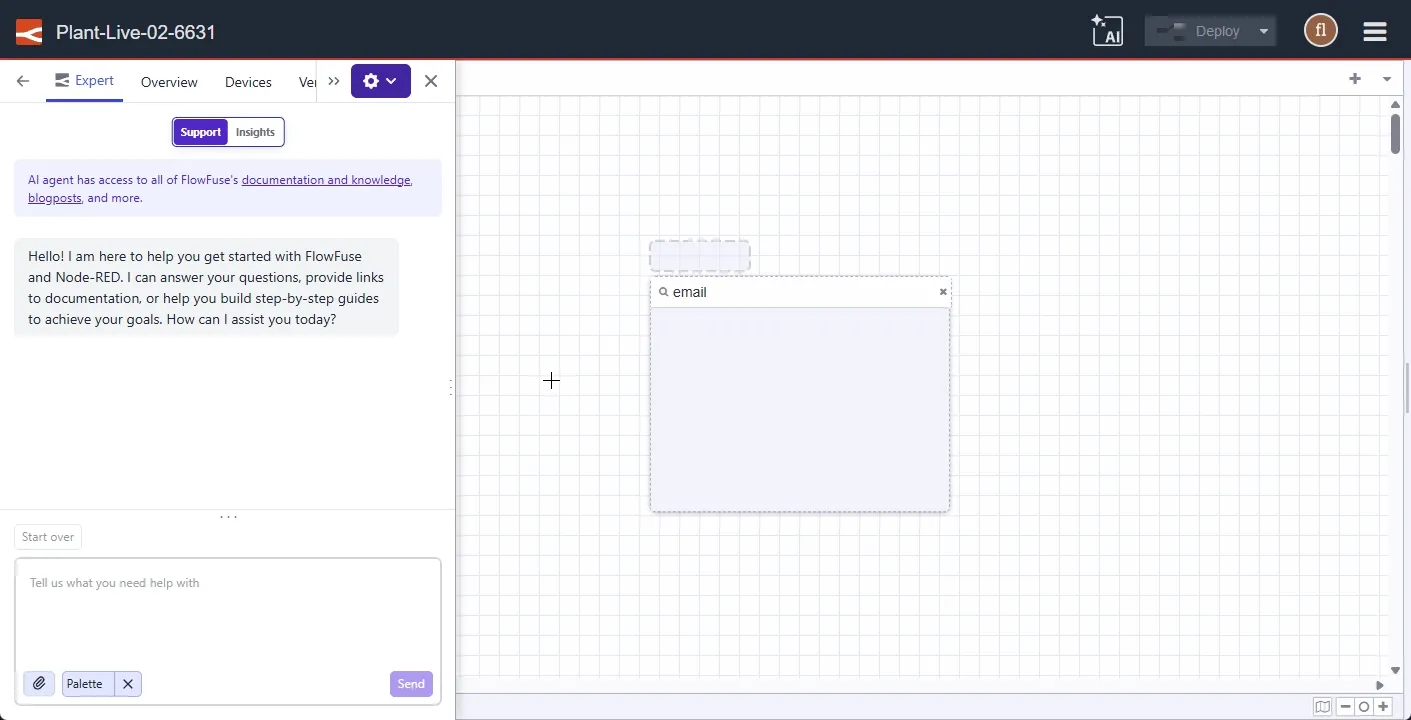Open the Overview tab
The height and width of the screenshot is (720, 1411).
(168, 82)
